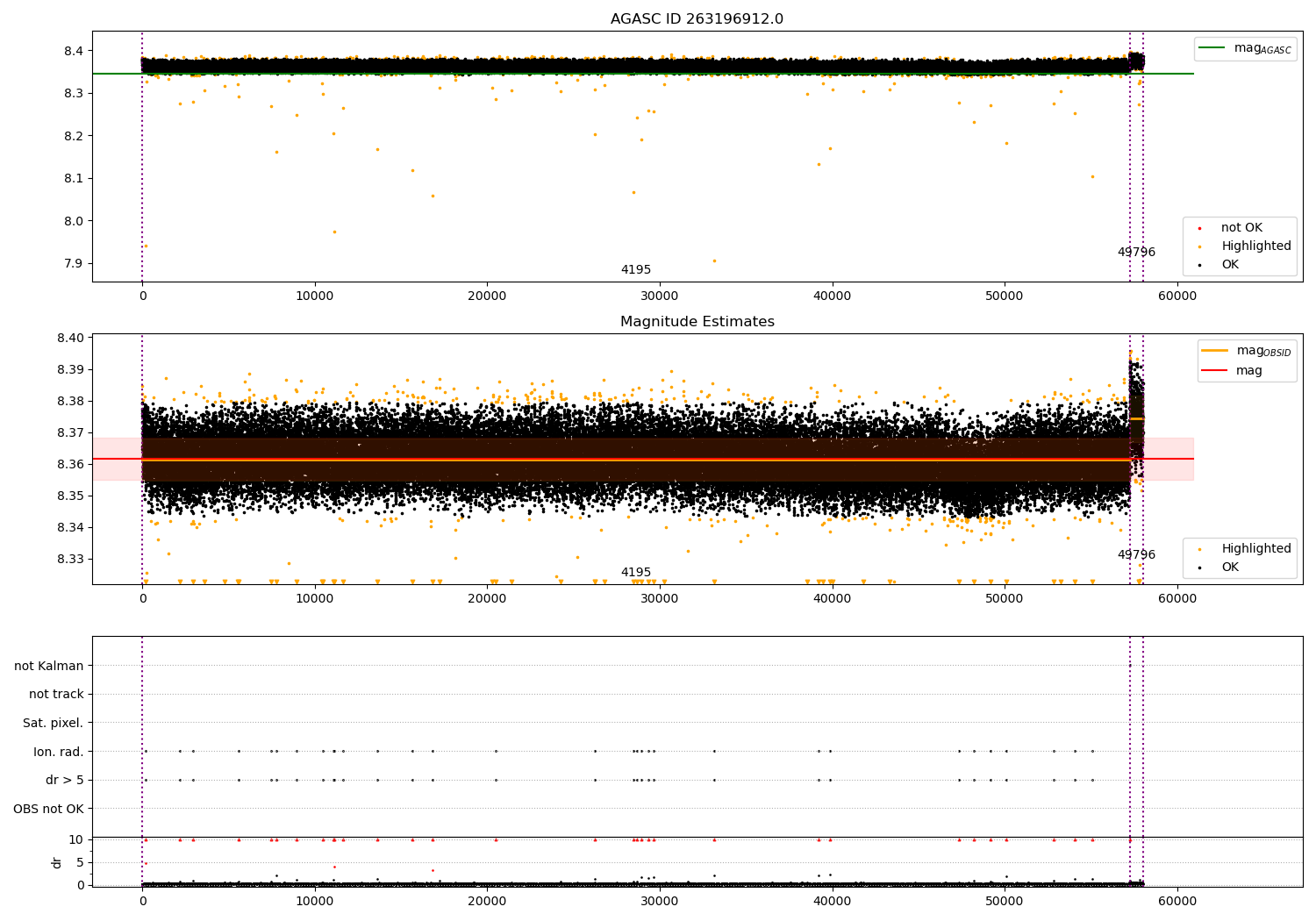The width and height of the screenshot is (1316, 921).
Task: Click the green mag AGASC legend line
Action: point(1213,48)
